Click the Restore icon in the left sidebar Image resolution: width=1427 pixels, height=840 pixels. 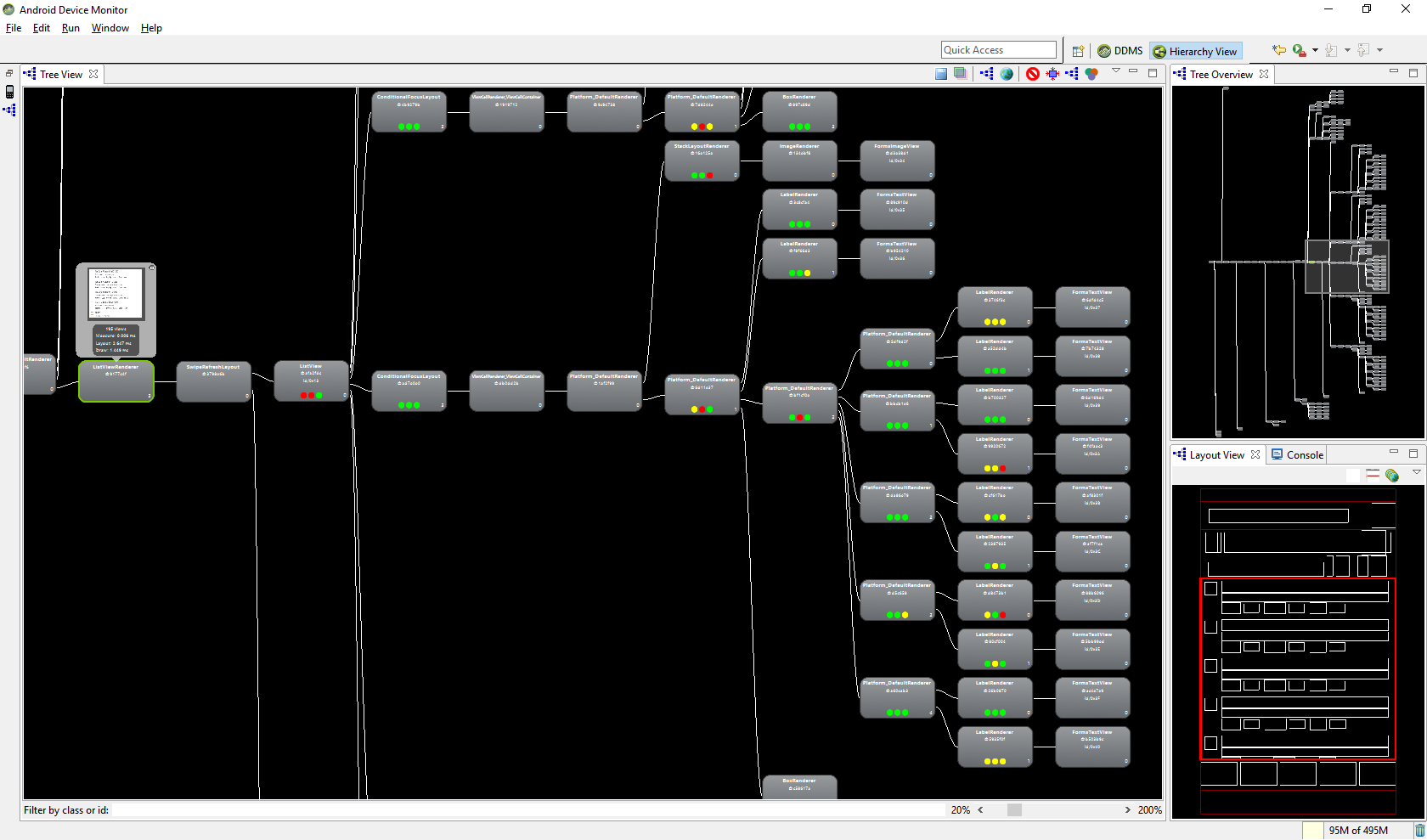tap(9, 74)
